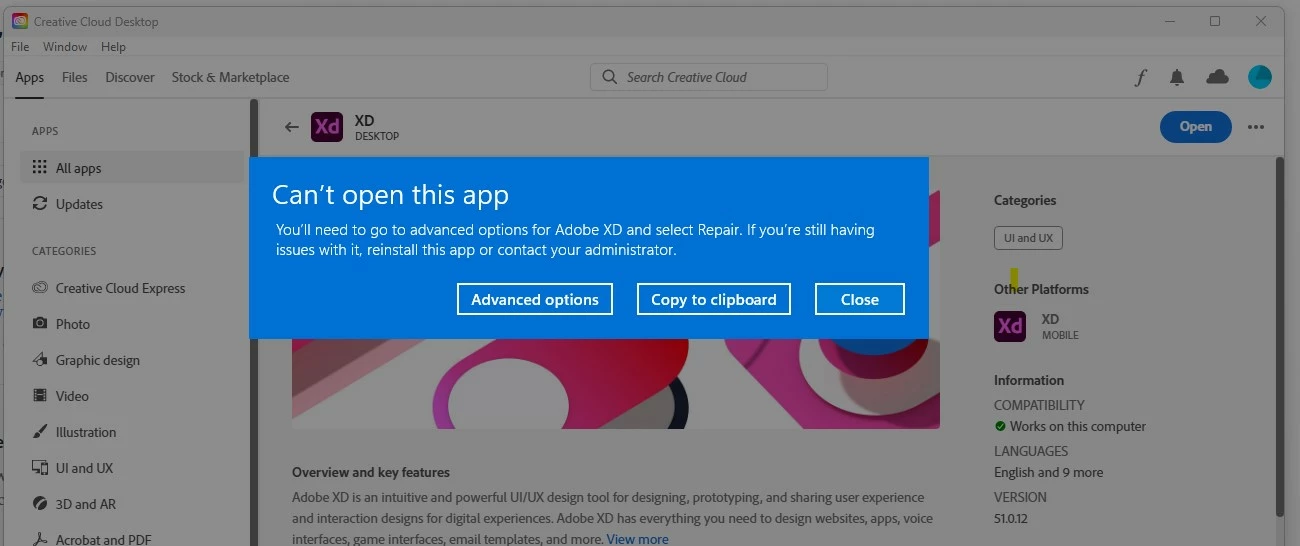Open the File menu

[x=20, y=47]
